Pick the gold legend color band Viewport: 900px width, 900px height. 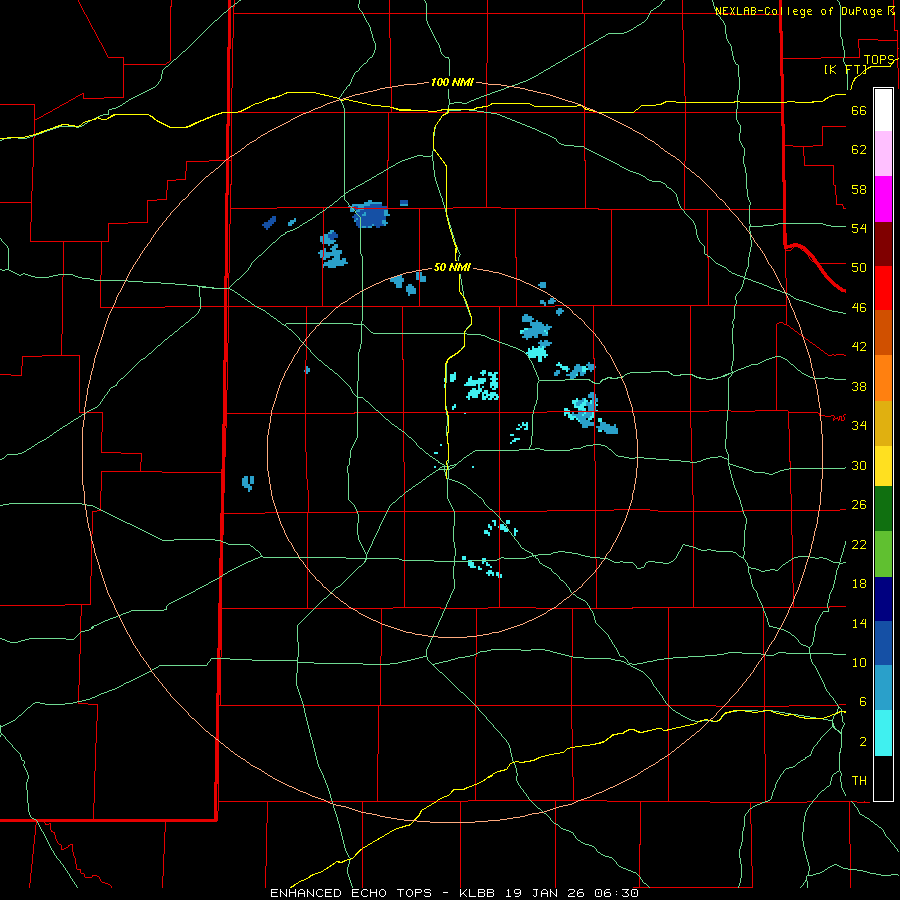[883, 423]
